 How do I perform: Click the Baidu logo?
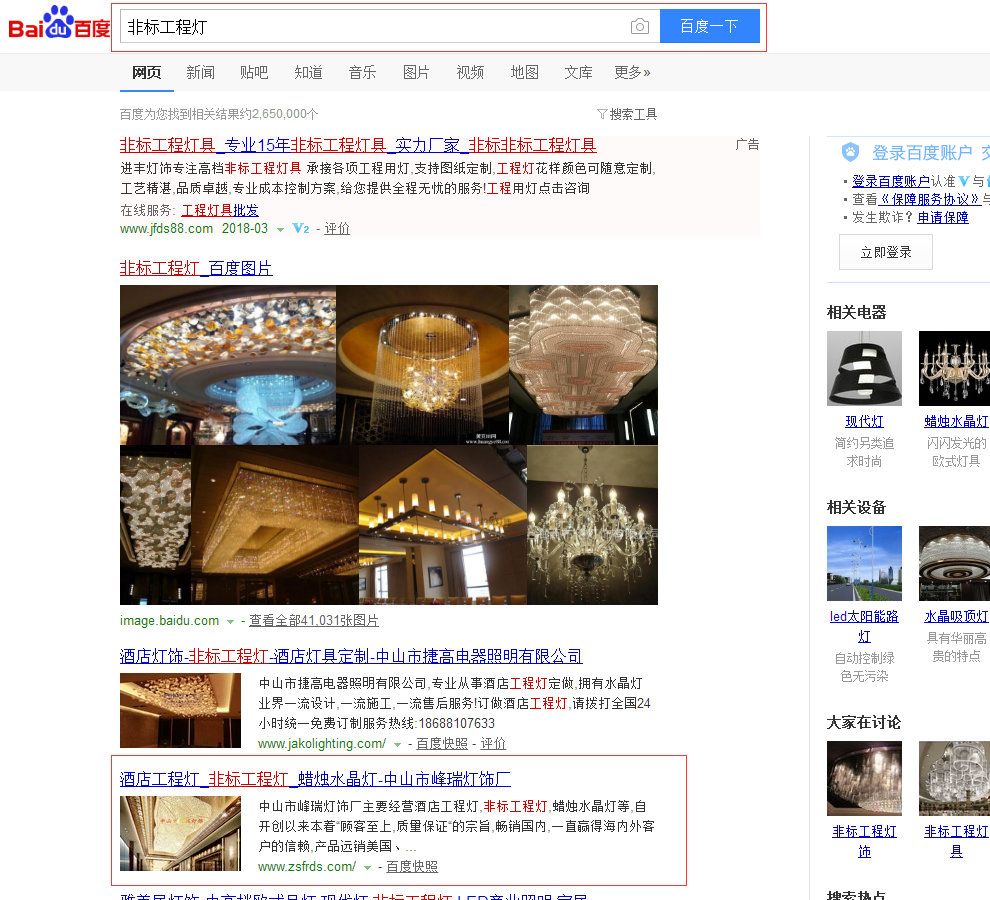(59, 26)
